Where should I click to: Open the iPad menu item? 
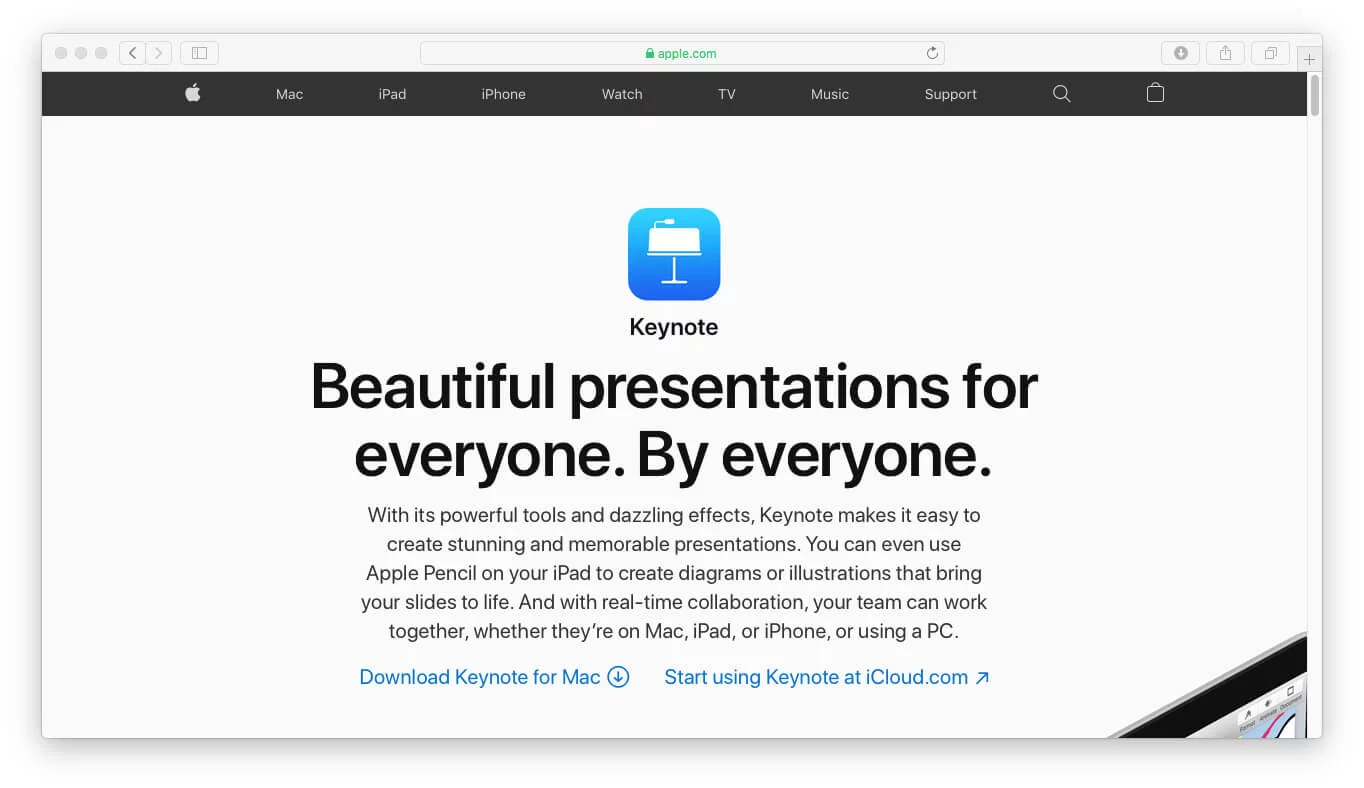392,94
